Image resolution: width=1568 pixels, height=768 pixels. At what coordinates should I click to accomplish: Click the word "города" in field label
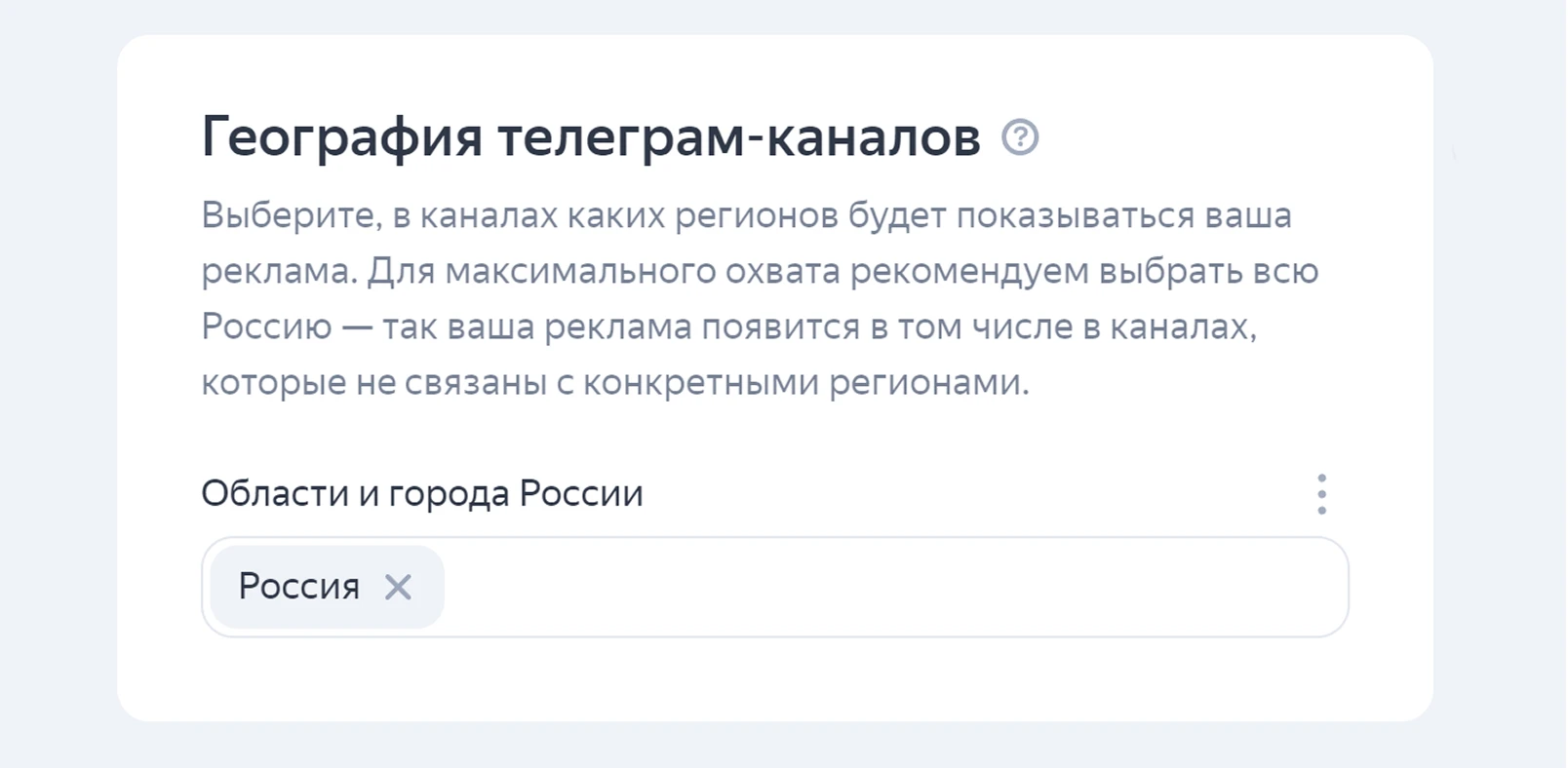pyautogui.click(x=449, y=494)
